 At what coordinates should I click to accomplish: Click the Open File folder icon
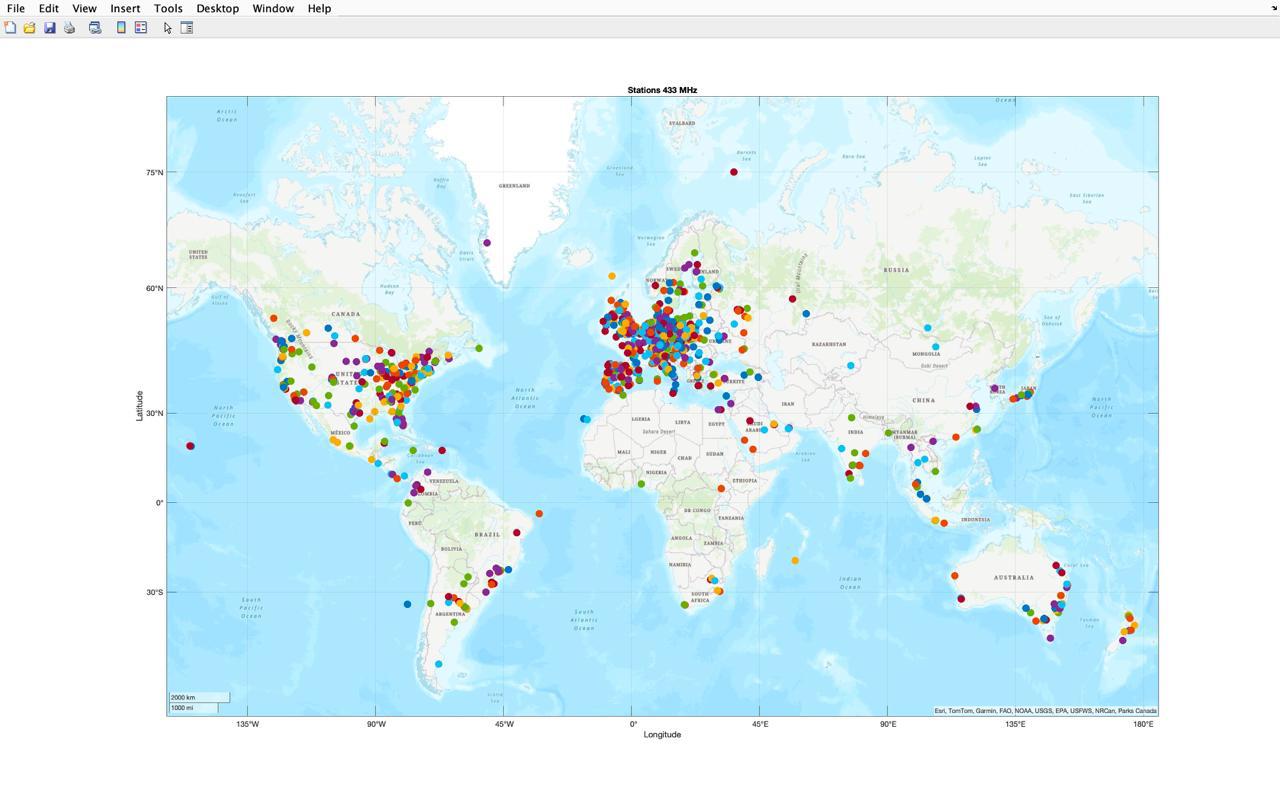coord(30,28)
